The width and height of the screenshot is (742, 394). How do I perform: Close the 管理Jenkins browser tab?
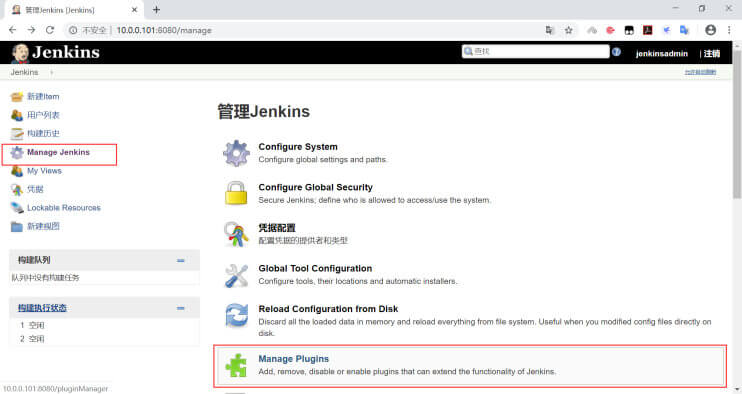coord(134,9)
